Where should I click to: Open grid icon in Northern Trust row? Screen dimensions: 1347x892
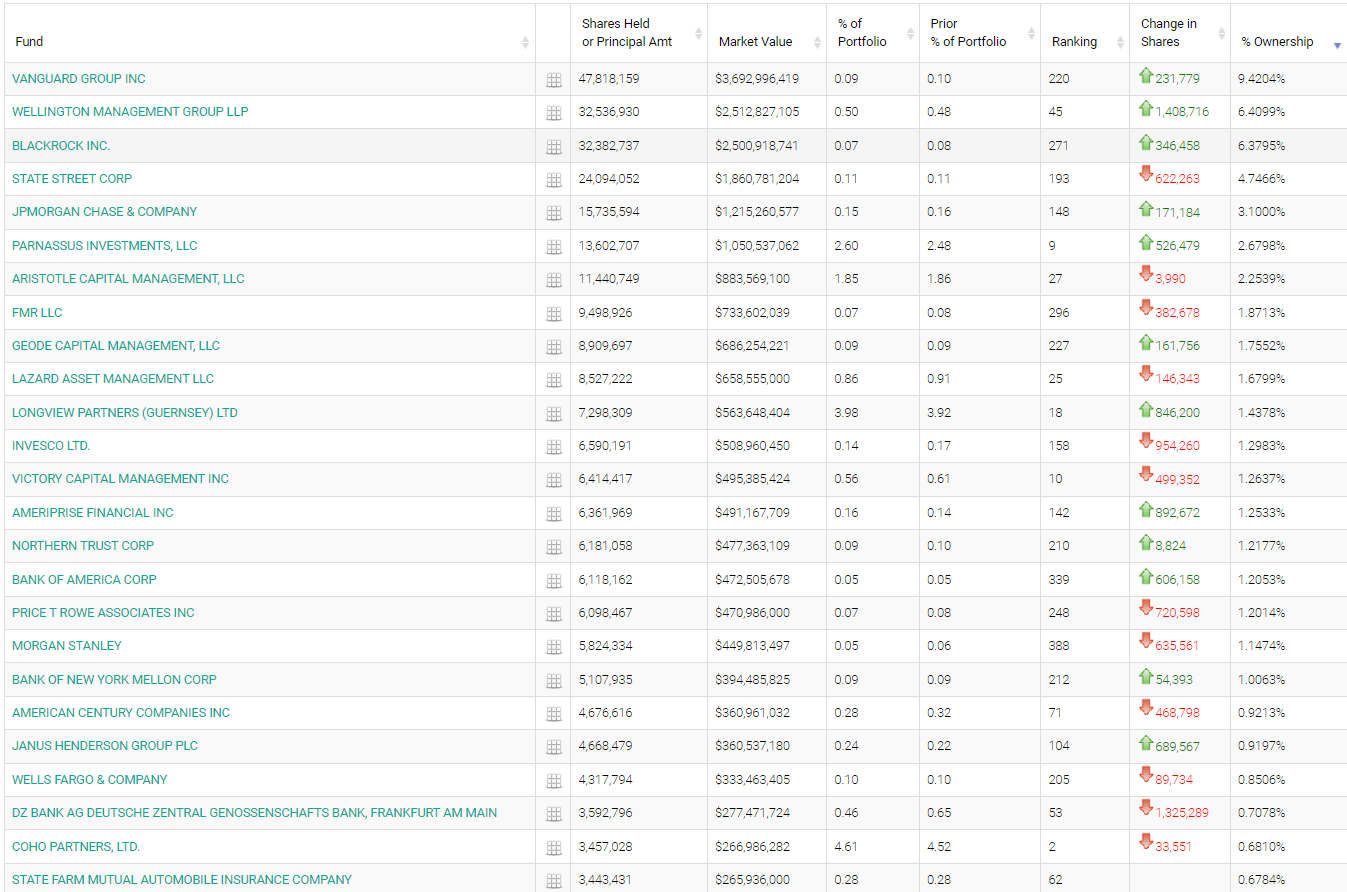coord(553,547)
